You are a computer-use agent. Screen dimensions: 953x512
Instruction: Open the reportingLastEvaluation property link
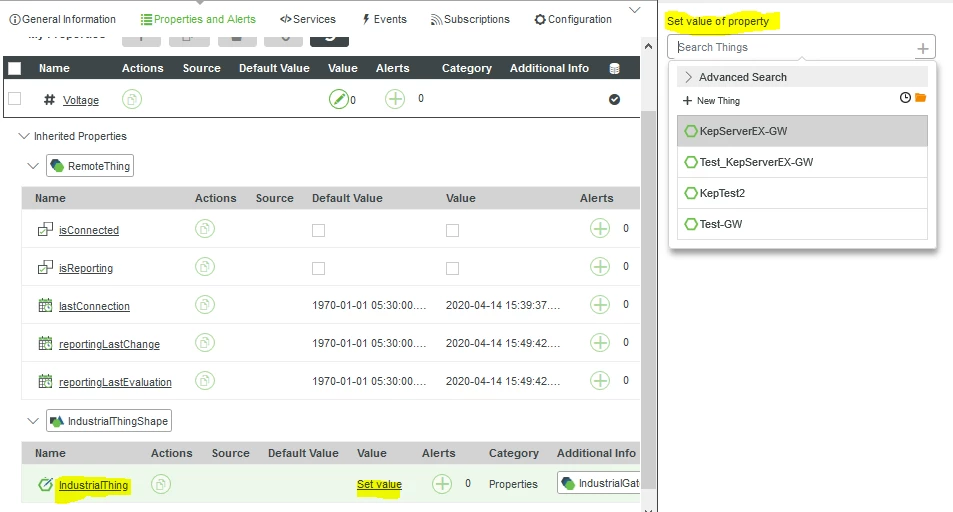[x=115, y=382]
